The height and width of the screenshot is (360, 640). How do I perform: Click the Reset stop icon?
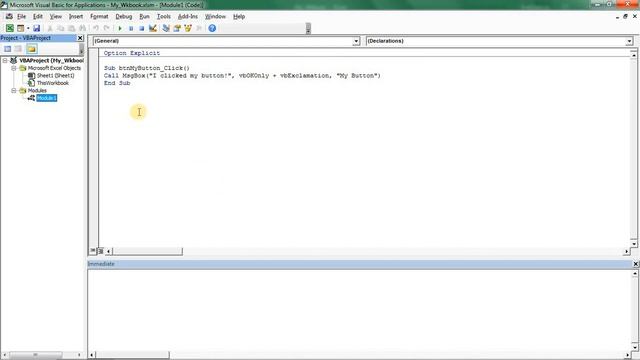pyautogui.click(x=142, y=28)
